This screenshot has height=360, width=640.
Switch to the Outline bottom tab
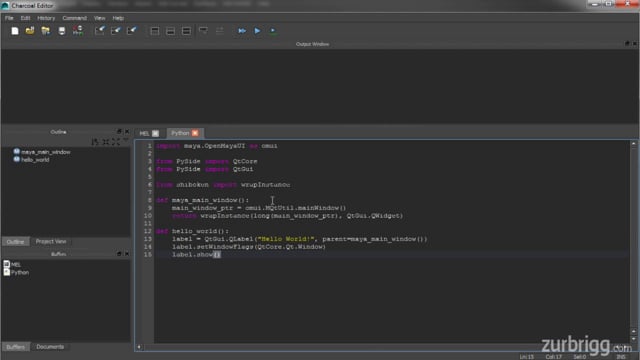(x=16, y=242)
